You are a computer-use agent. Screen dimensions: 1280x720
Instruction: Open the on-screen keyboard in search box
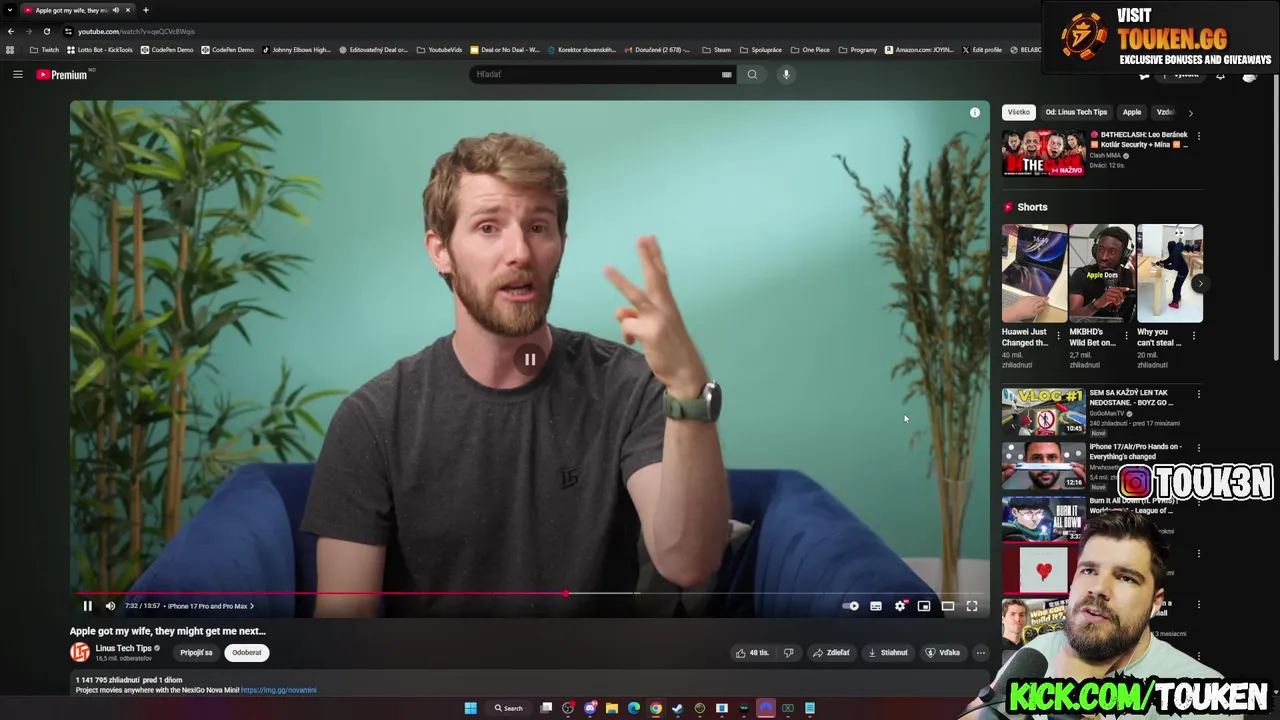727,74
